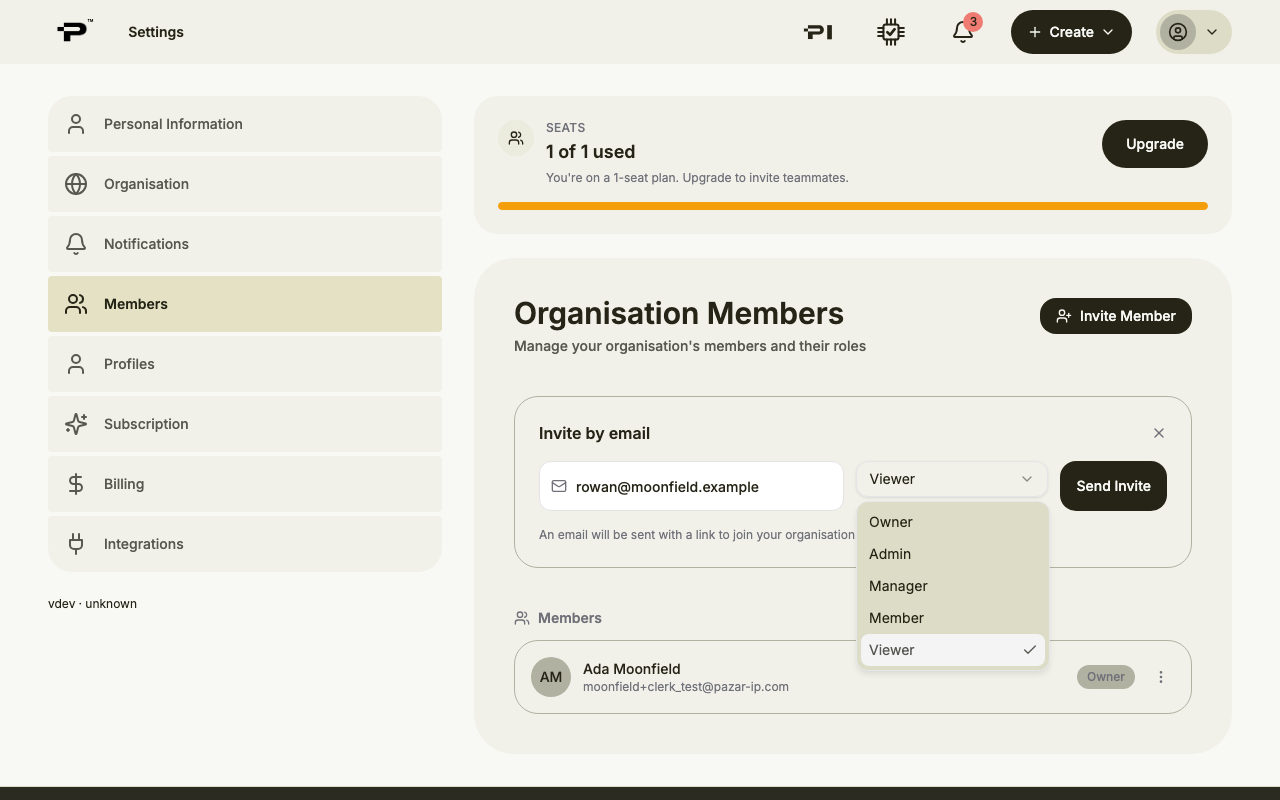
Task: Click the Billing dollar icon
Action: pos(76,484)
